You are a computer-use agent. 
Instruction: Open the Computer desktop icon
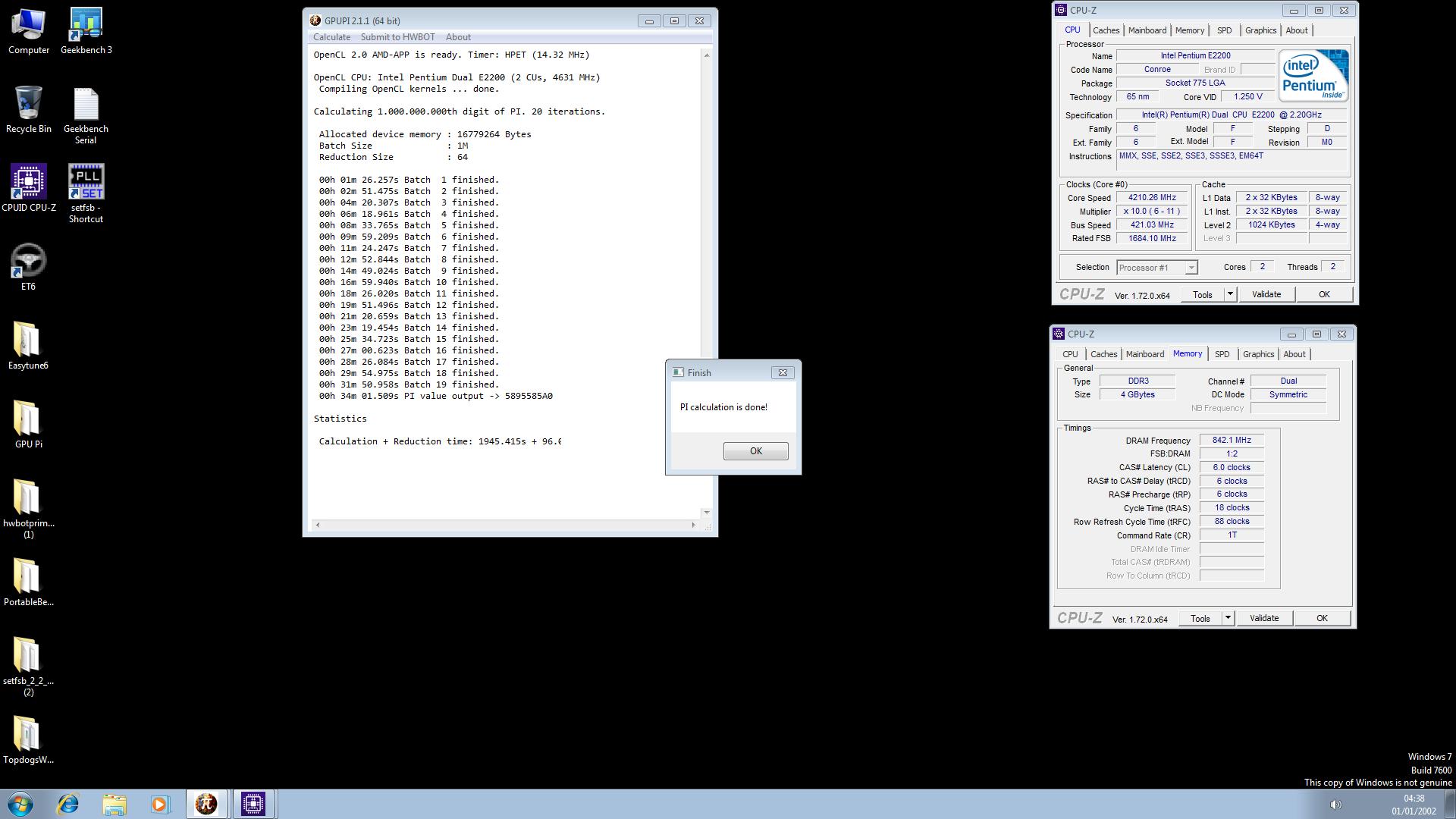29,31
